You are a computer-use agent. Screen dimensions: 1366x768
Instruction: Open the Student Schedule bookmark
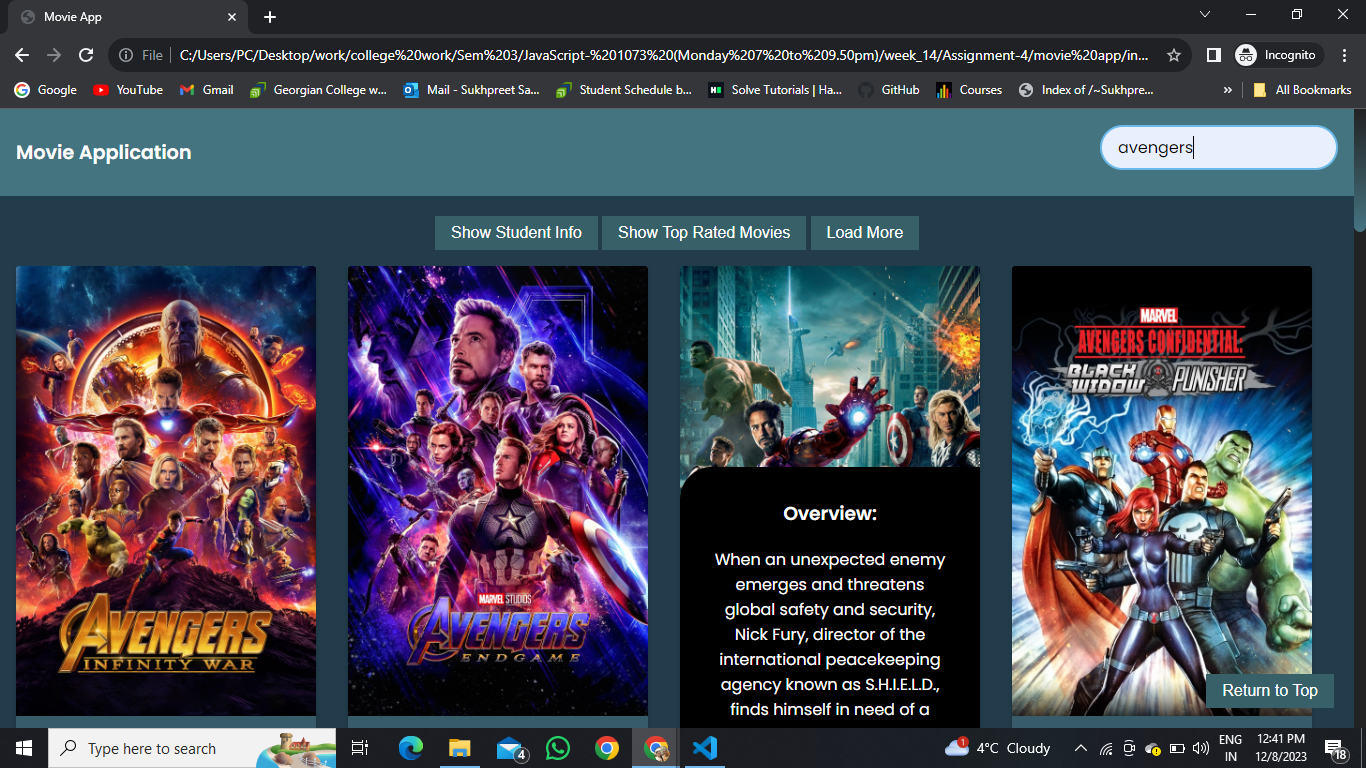(625, 90)
